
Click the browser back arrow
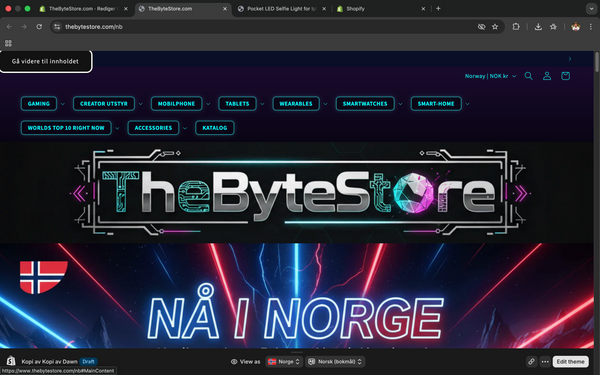pyautogui.click(x=9, y=27)
